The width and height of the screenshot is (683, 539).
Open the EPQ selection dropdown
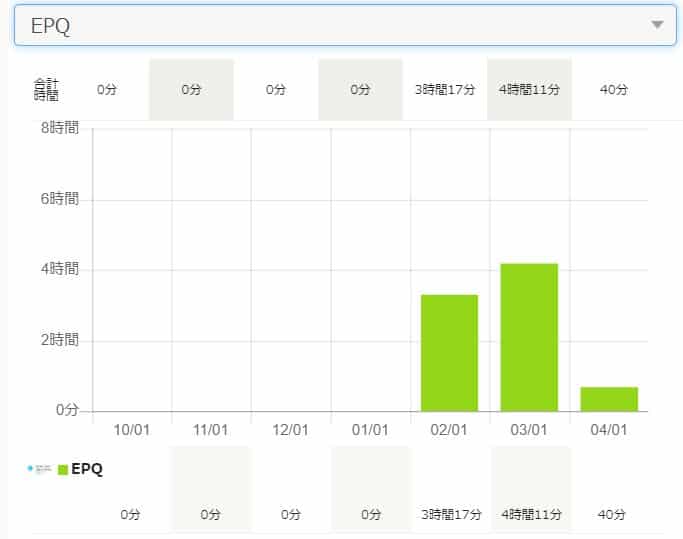coord(340,26)
